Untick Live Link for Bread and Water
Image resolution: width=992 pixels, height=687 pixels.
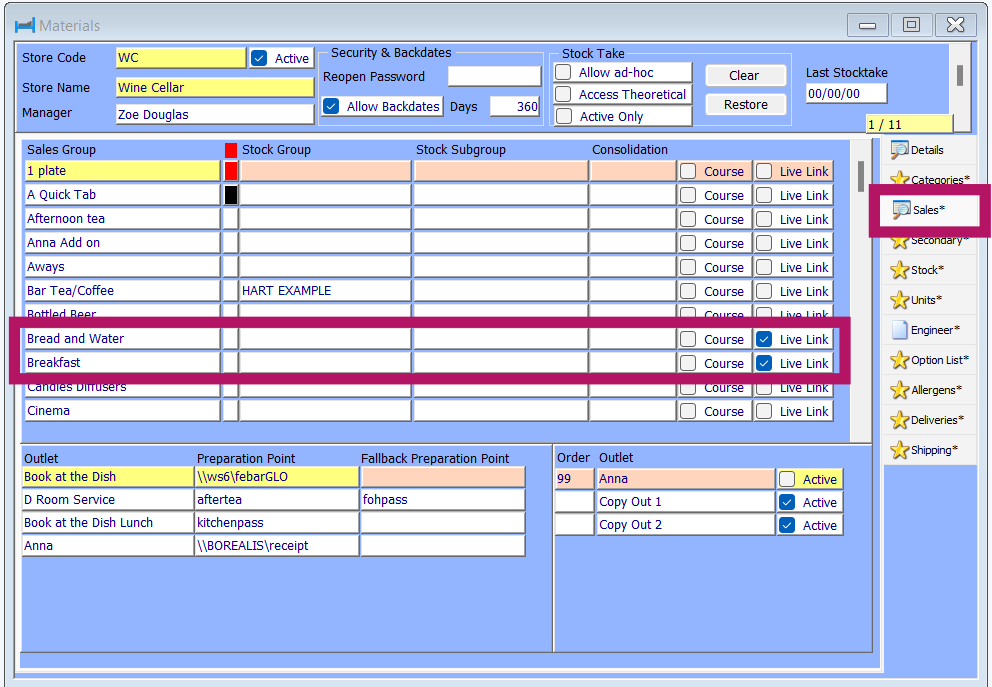coord(764,339)
